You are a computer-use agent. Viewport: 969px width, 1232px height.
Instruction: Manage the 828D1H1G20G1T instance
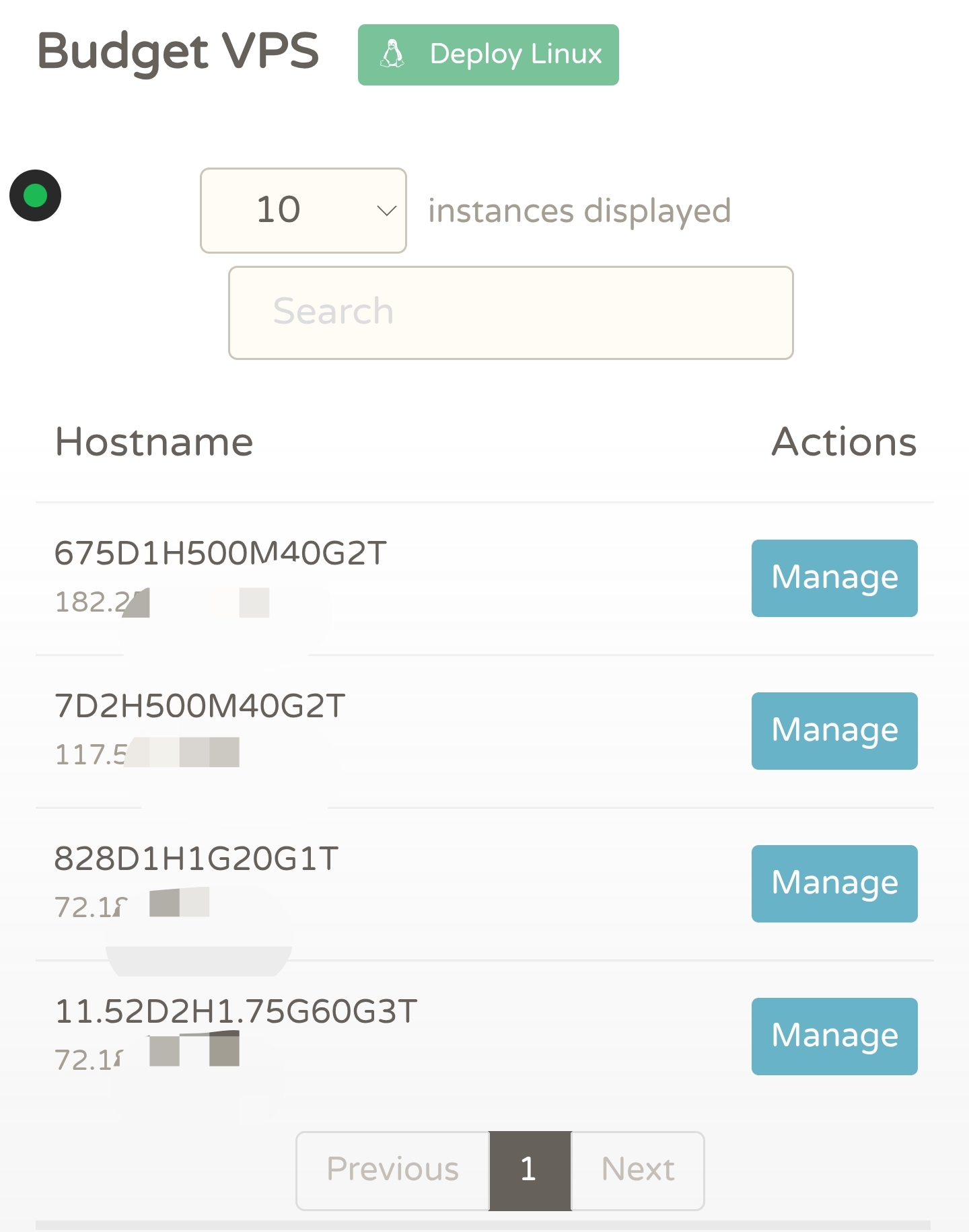tap(834, 883)
